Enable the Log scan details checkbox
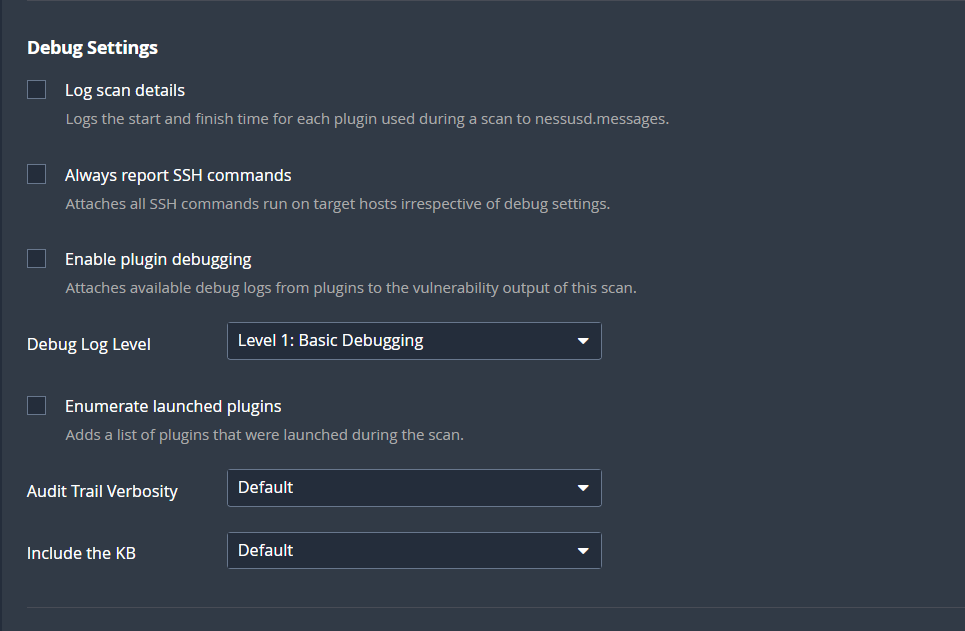Screen dimensions: 965x631 coord(36,89)
